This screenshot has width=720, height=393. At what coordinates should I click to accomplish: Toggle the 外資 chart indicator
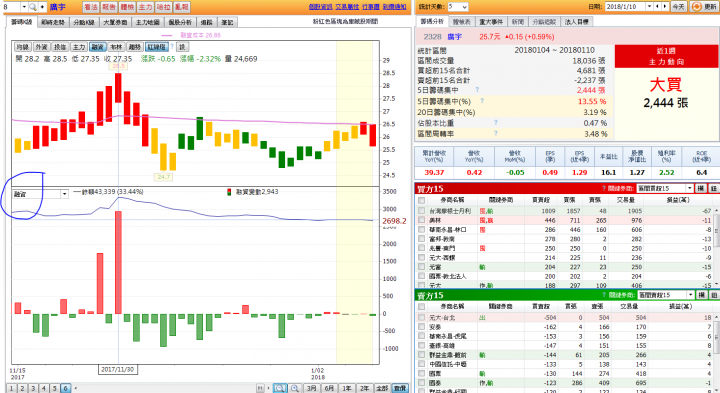41,47
